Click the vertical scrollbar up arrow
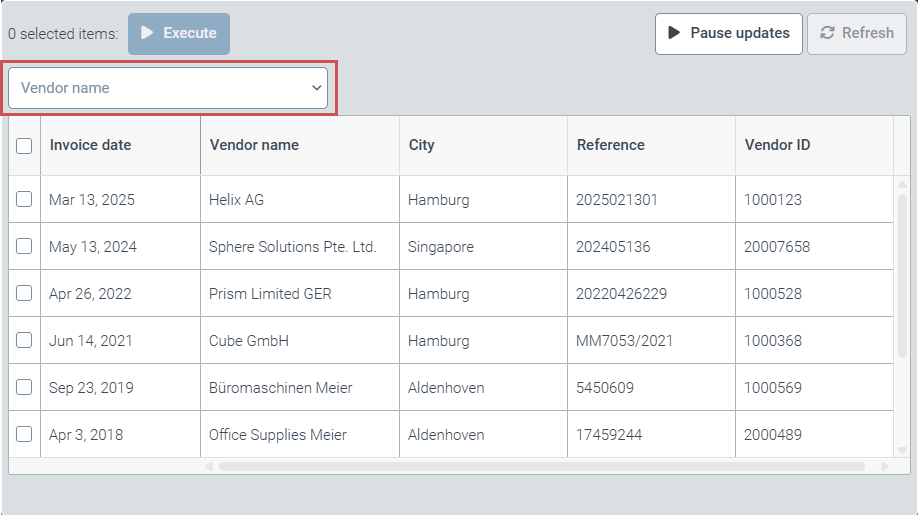Viewport: 918px width, 515px height. coord(902,184)
